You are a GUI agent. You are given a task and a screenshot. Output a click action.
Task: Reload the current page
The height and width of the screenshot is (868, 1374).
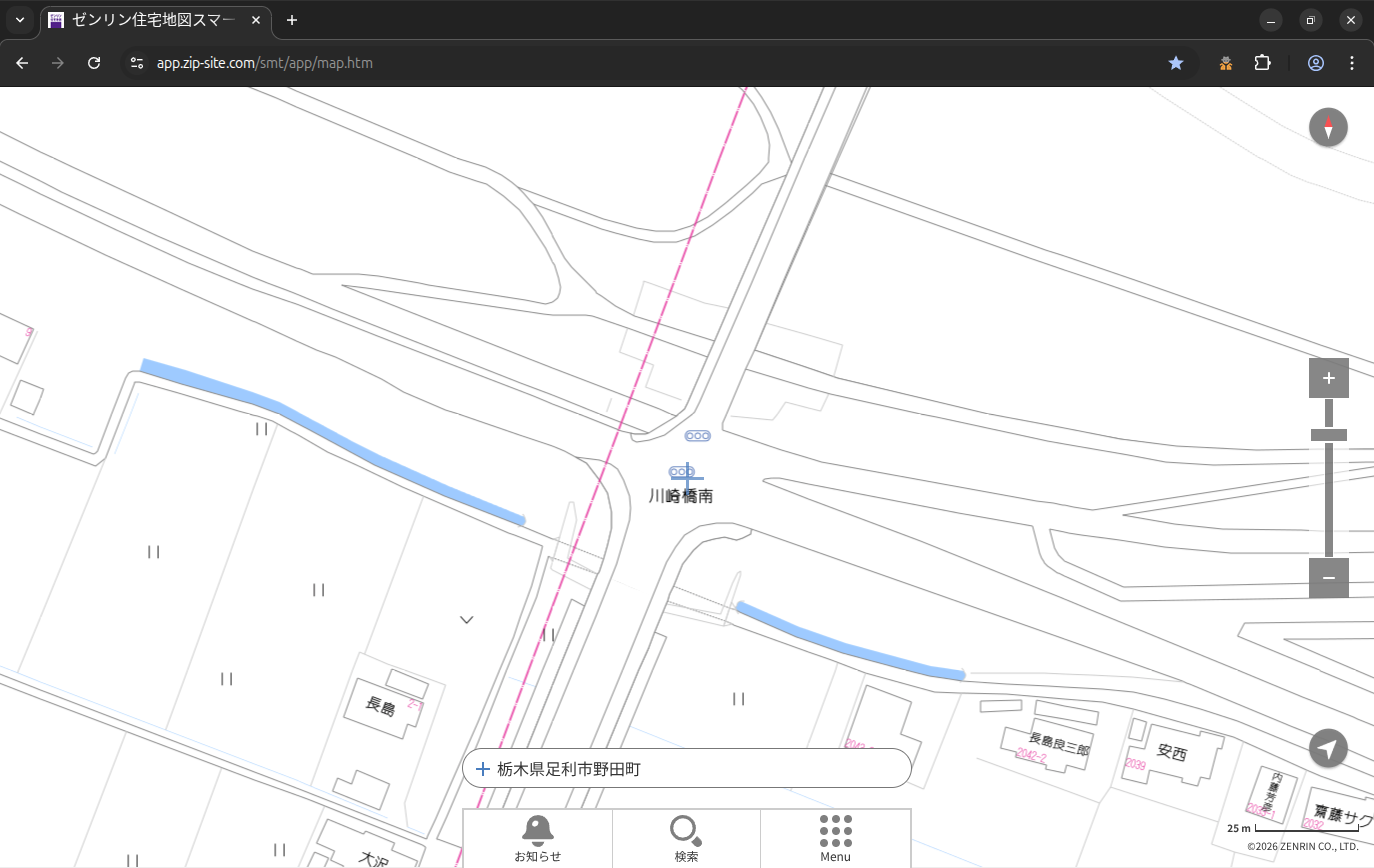pyautogui.click(x=94, y=63)
